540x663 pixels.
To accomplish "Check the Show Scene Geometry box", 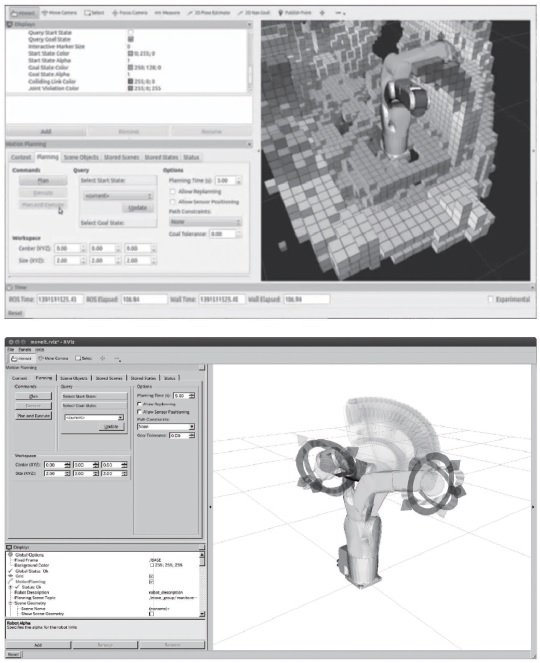I will pyautogui.click(x=151, y=614).
